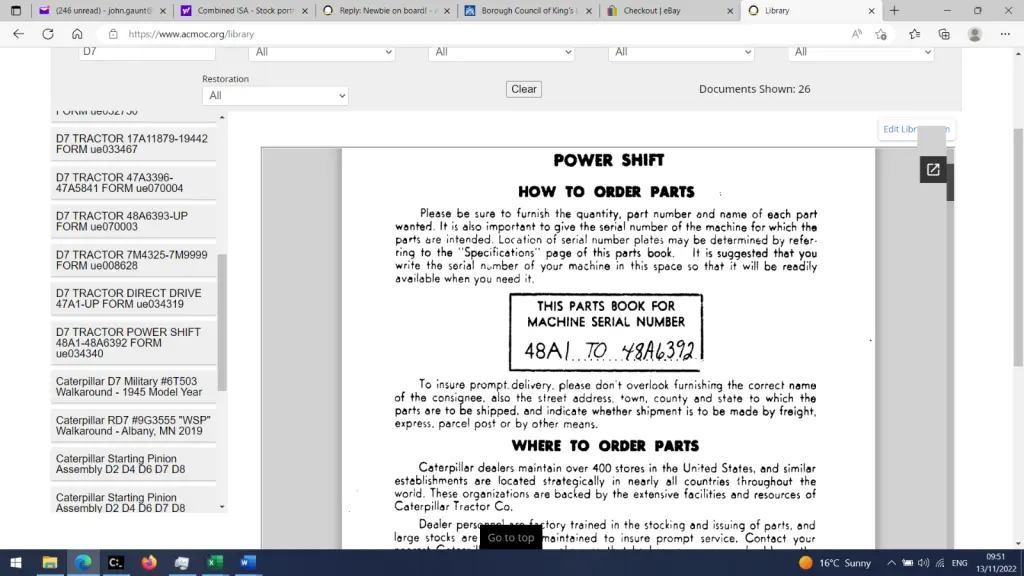Click the D7 search input field
The height and width of the screenshot is (576, 1024).
click(x=147, y=52)
